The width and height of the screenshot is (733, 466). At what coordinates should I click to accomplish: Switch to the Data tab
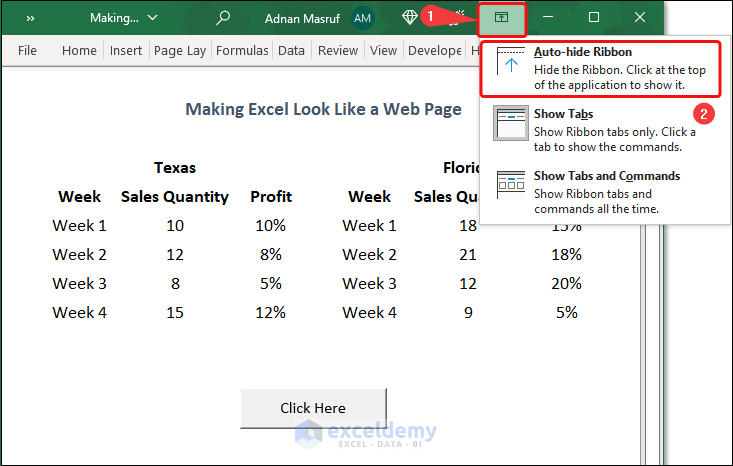[x=291, y=50]
